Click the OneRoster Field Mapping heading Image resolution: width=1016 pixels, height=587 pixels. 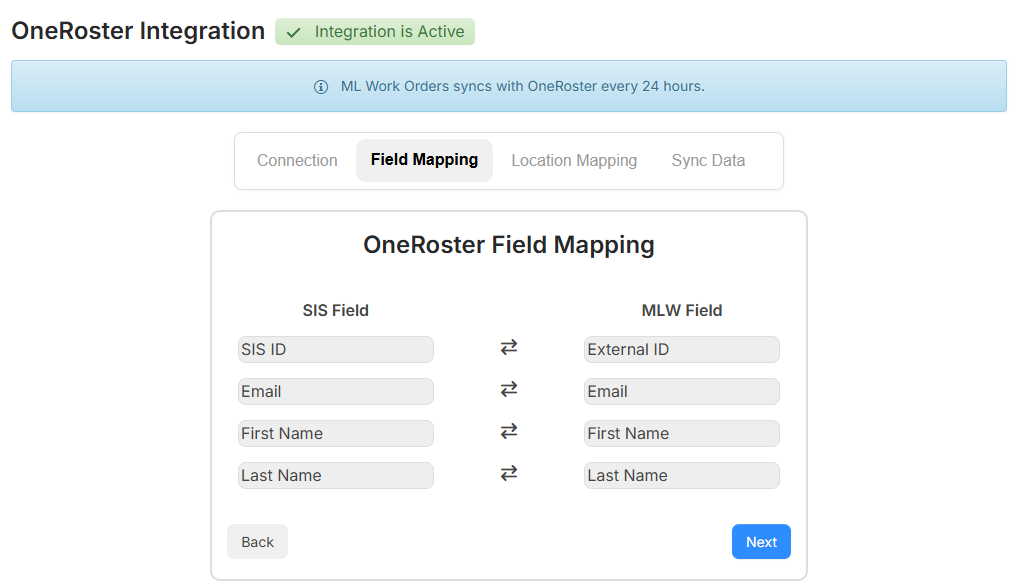click(509, 245)
